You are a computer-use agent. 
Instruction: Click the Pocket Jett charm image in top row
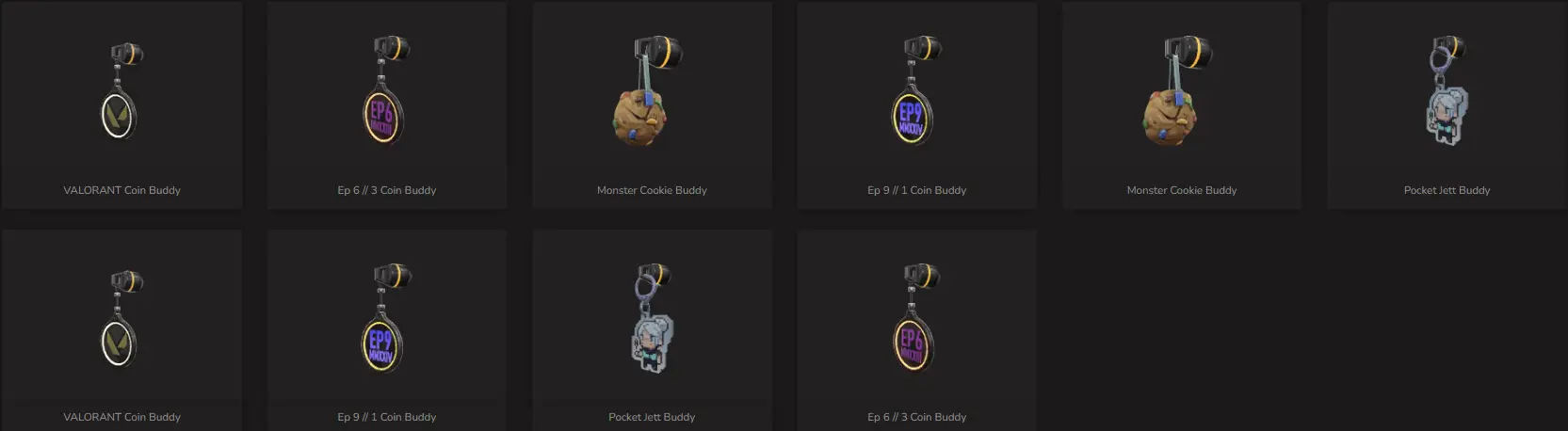[x=1447, y=90]
